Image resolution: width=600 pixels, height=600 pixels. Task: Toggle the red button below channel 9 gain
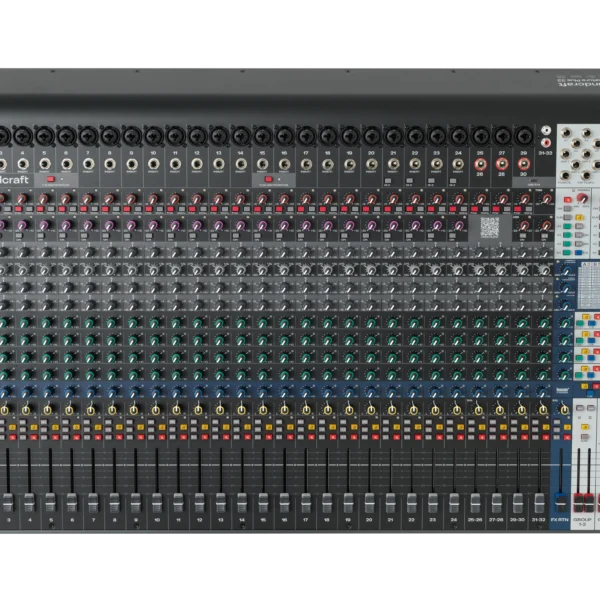(127, 209)
